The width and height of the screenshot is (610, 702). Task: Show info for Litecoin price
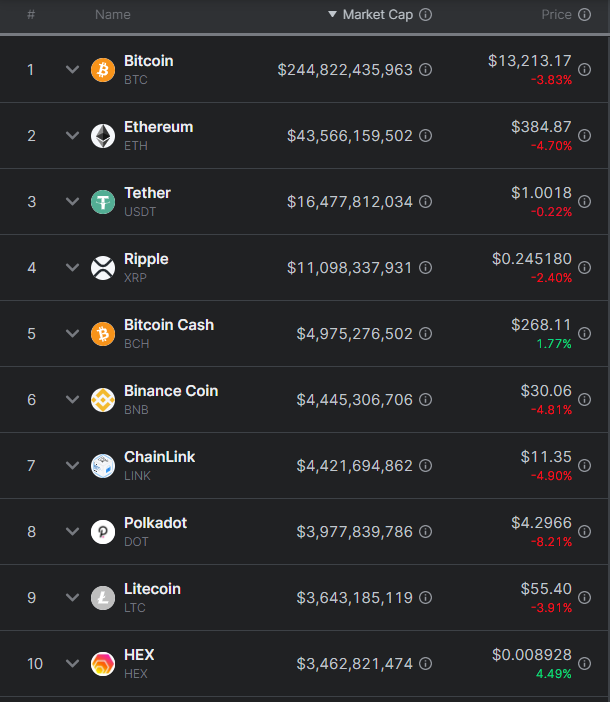tap(584, 598)
